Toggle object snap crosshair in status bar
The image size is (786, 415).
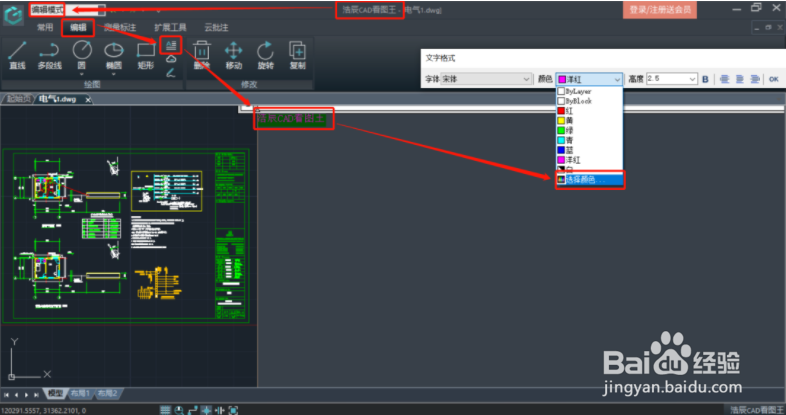206,410
